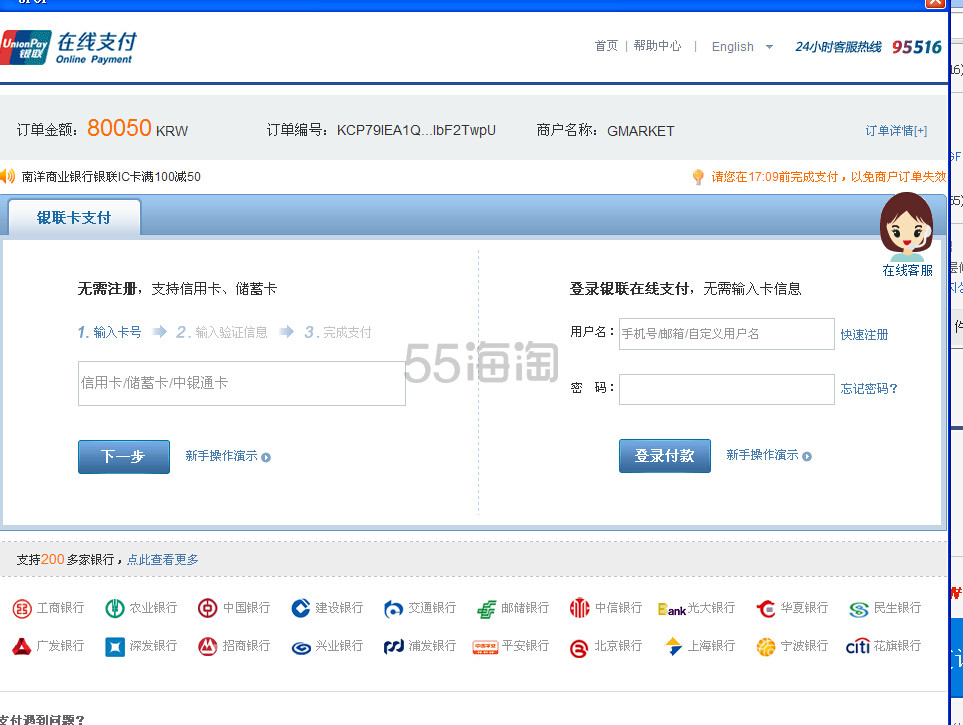
Task: Switch to the 银联卡支付 tab
Action: [74, 218]
